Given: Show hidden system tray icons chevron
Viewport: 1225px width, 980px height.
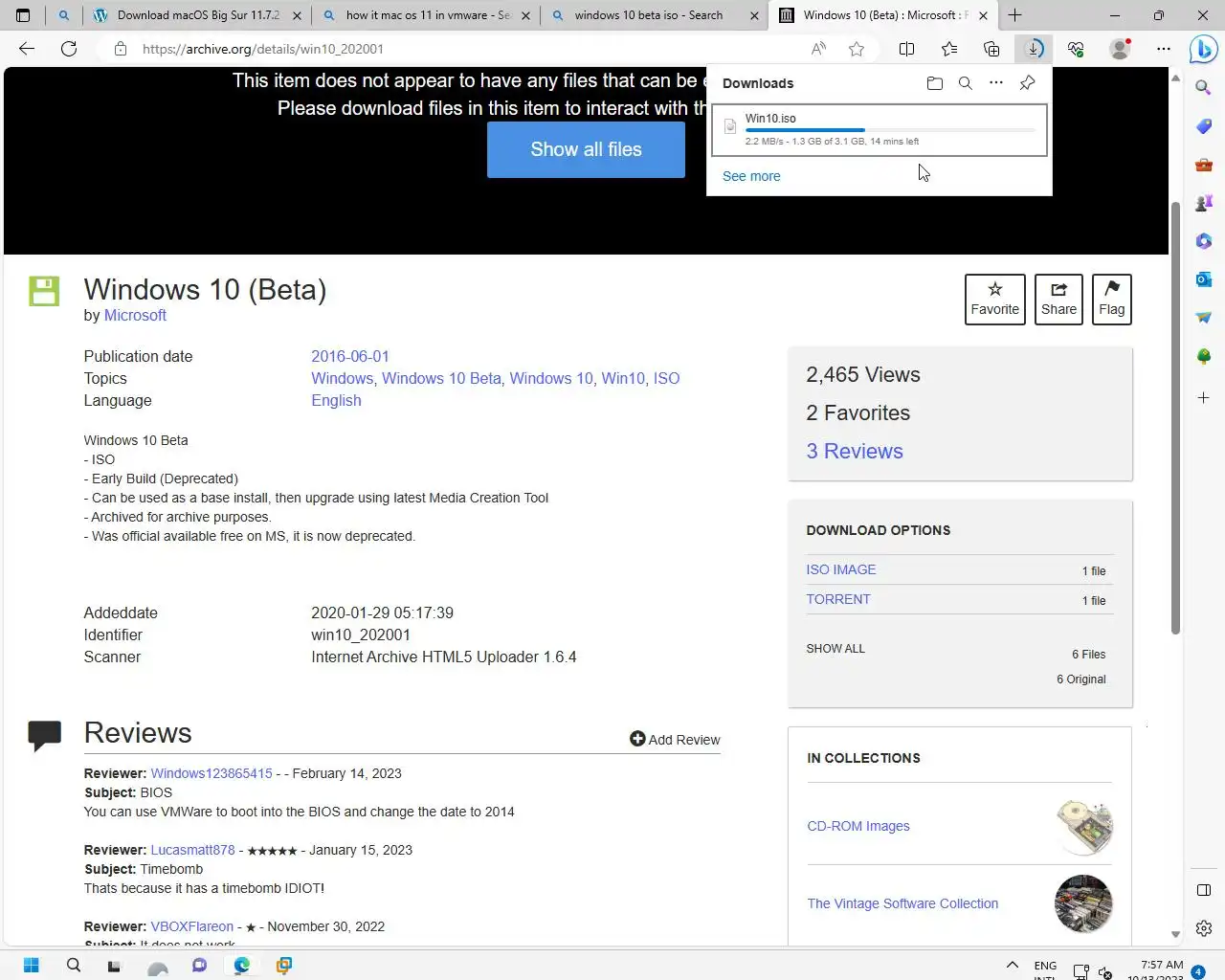Looking at the screenshot, I should [x=1012, y=966].
